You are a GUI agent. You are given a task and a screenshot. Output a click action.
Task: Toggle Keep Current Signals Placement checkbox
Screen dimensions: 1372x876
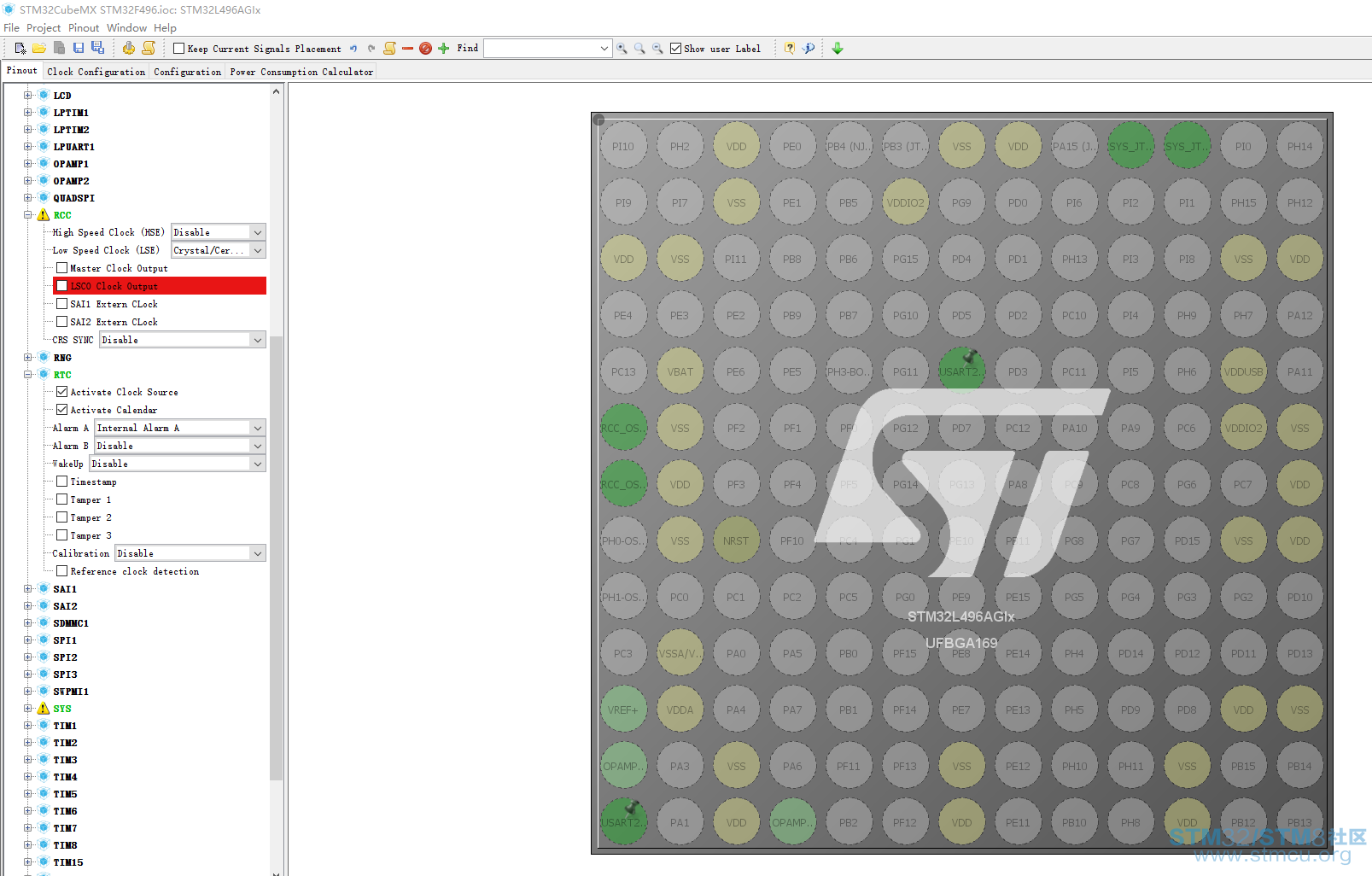tap(178, 49)
